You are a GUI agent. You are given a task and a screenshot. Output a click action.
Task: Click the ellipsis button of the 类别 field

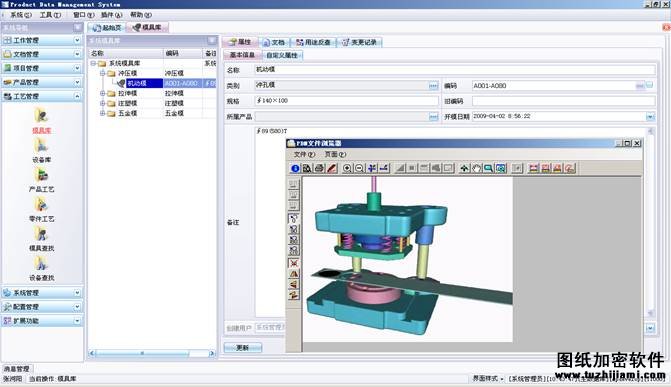(433, 86)
